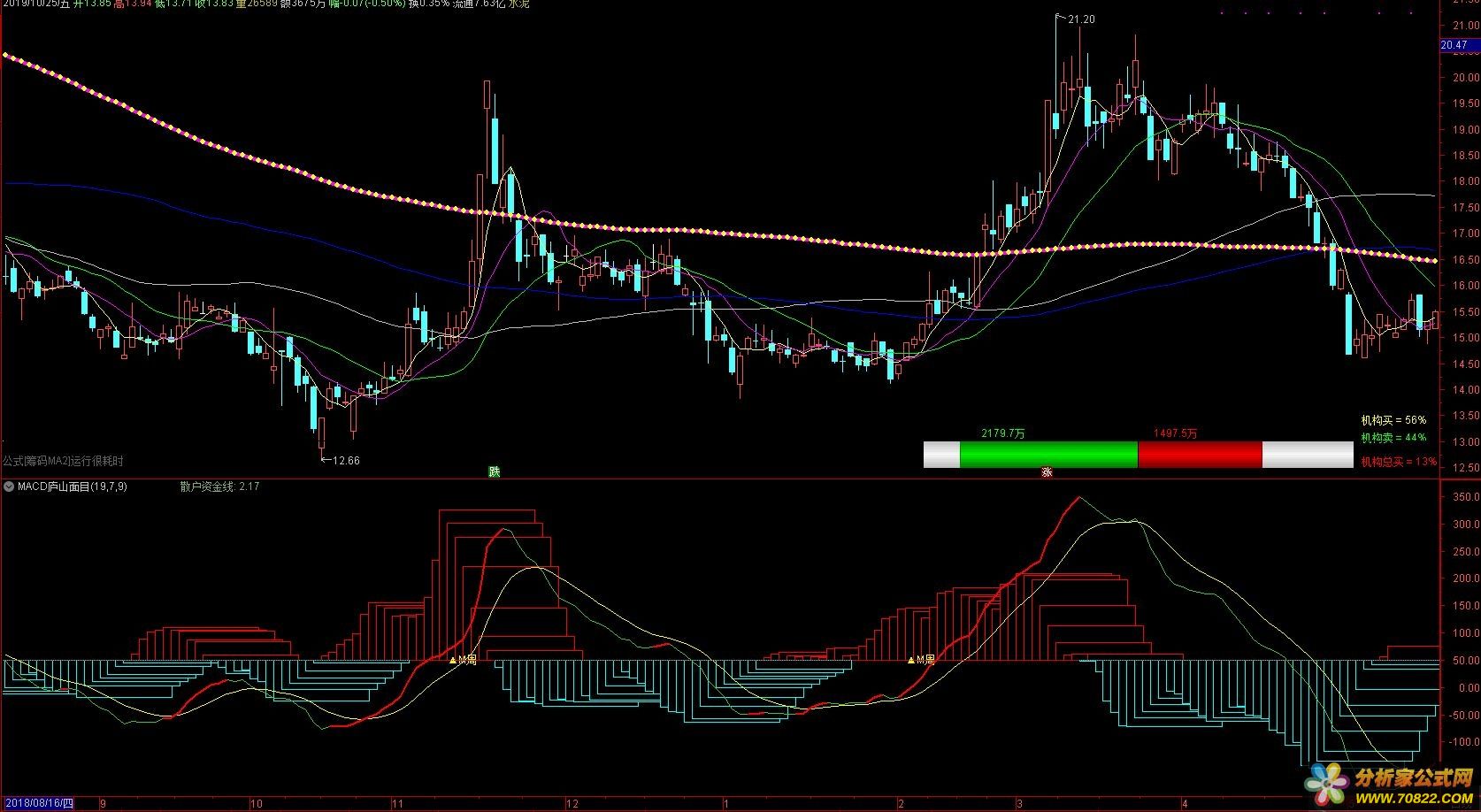Click the 1497.5万 amount label
Screen dimensions: 1481x812
tap(1175, 433)
